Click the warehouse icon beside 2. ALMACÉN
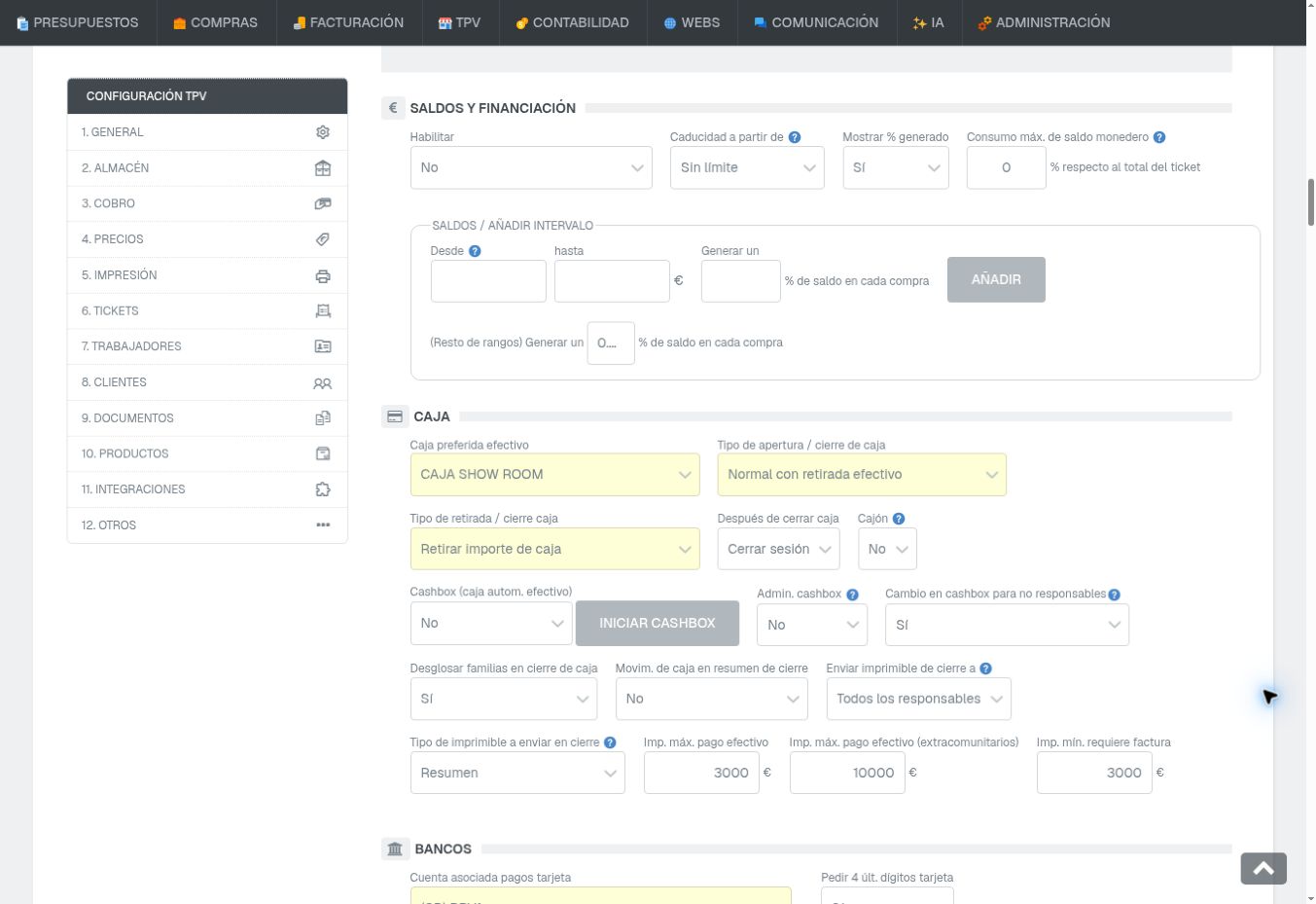1316x904 pixels. (x=323, y=168)
